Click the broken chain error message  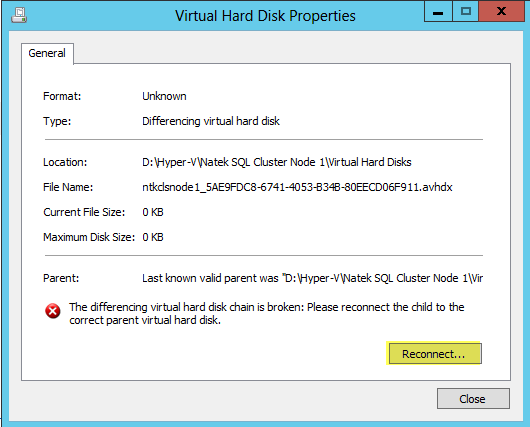266,313
